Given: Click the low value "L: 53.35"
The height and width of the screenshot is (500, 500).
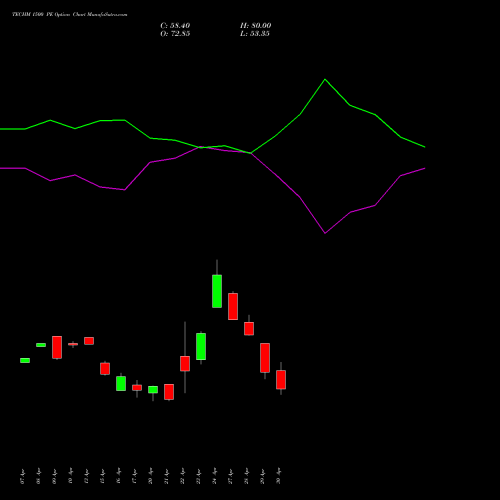Looking at the screenshot, I should pyautogui.click(x=255, y=34).
